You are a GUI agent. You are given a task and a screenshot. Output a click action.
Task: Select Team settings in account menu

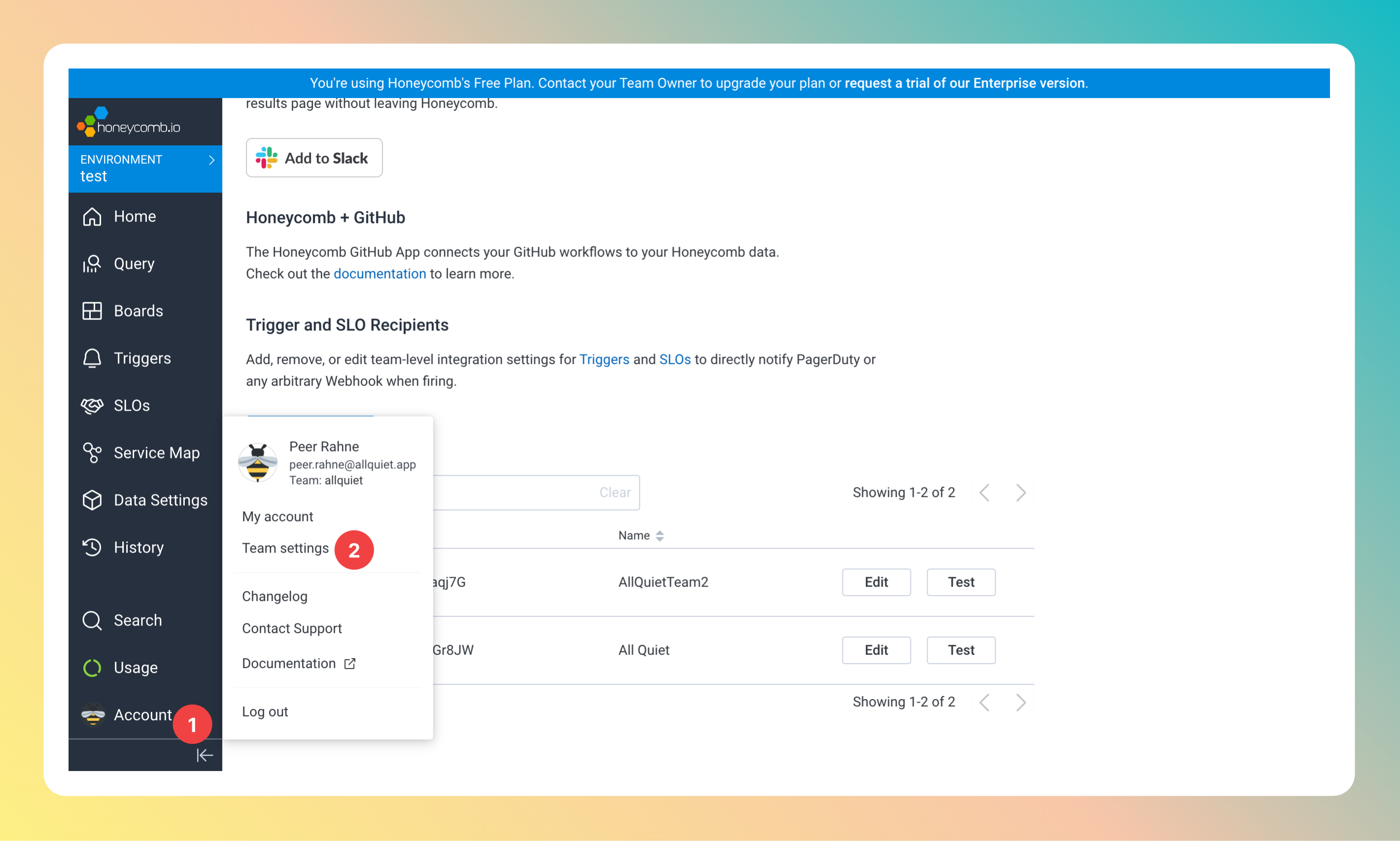(285, 548)
